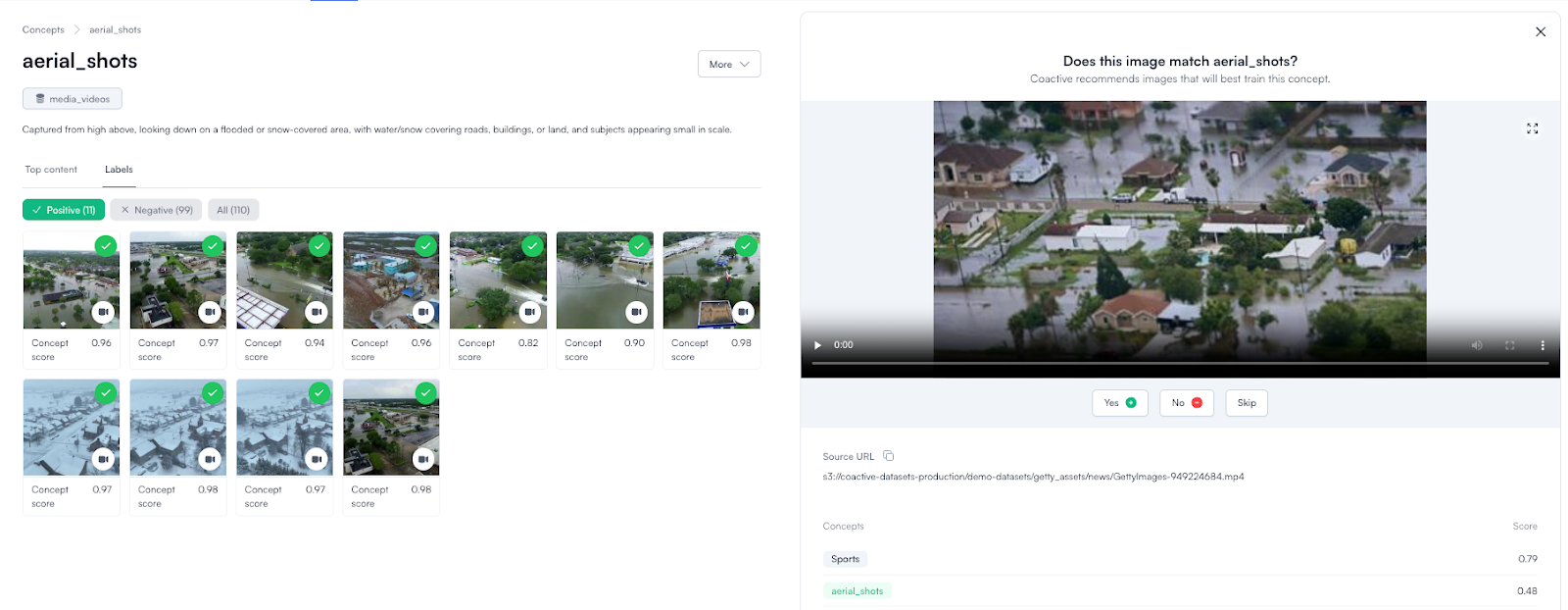Switch to the Top content tab
1568x610 pixels.
[51, 170]
